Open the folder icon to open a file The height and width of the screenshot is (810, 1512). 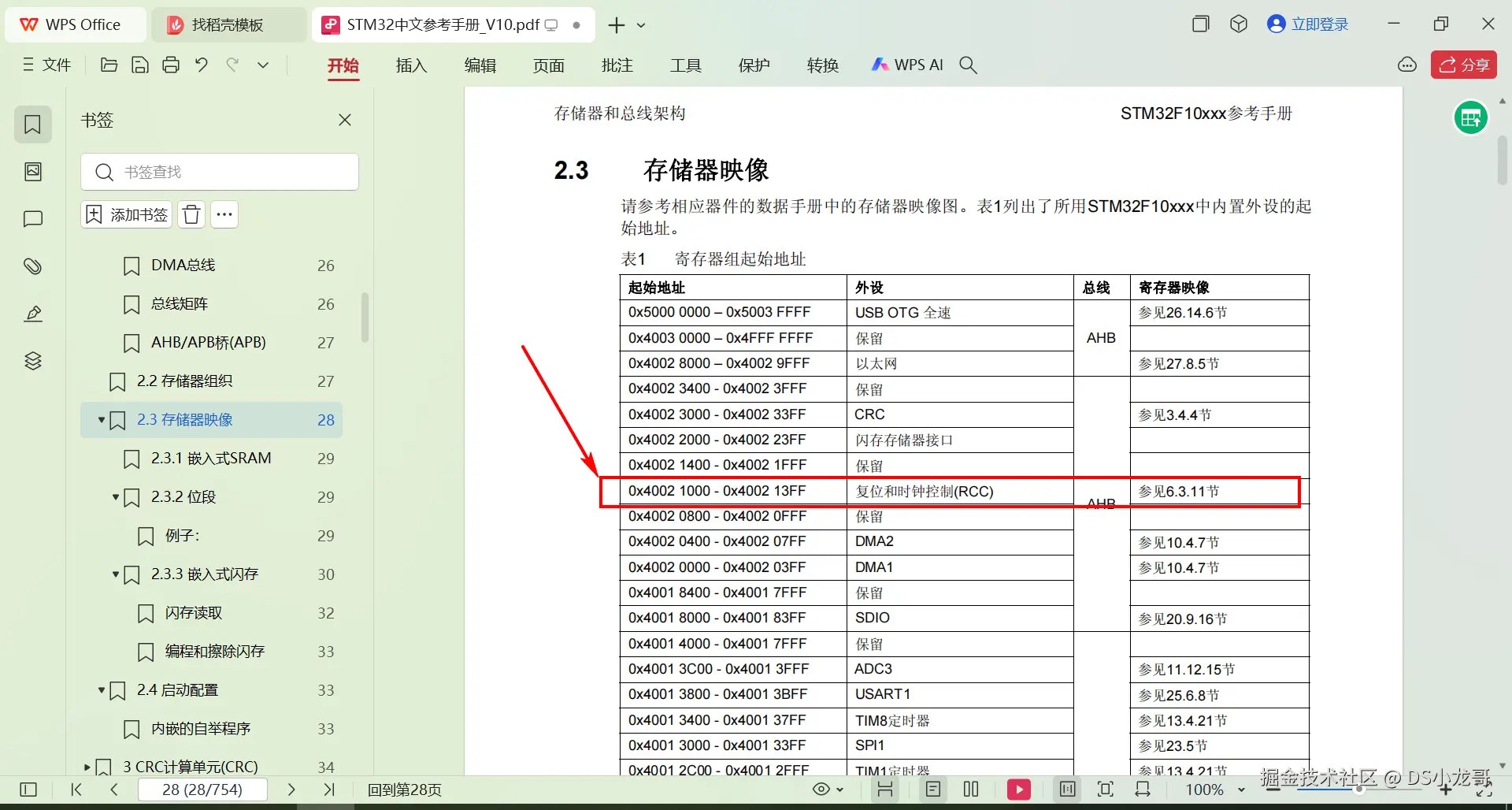coord(109,65)
